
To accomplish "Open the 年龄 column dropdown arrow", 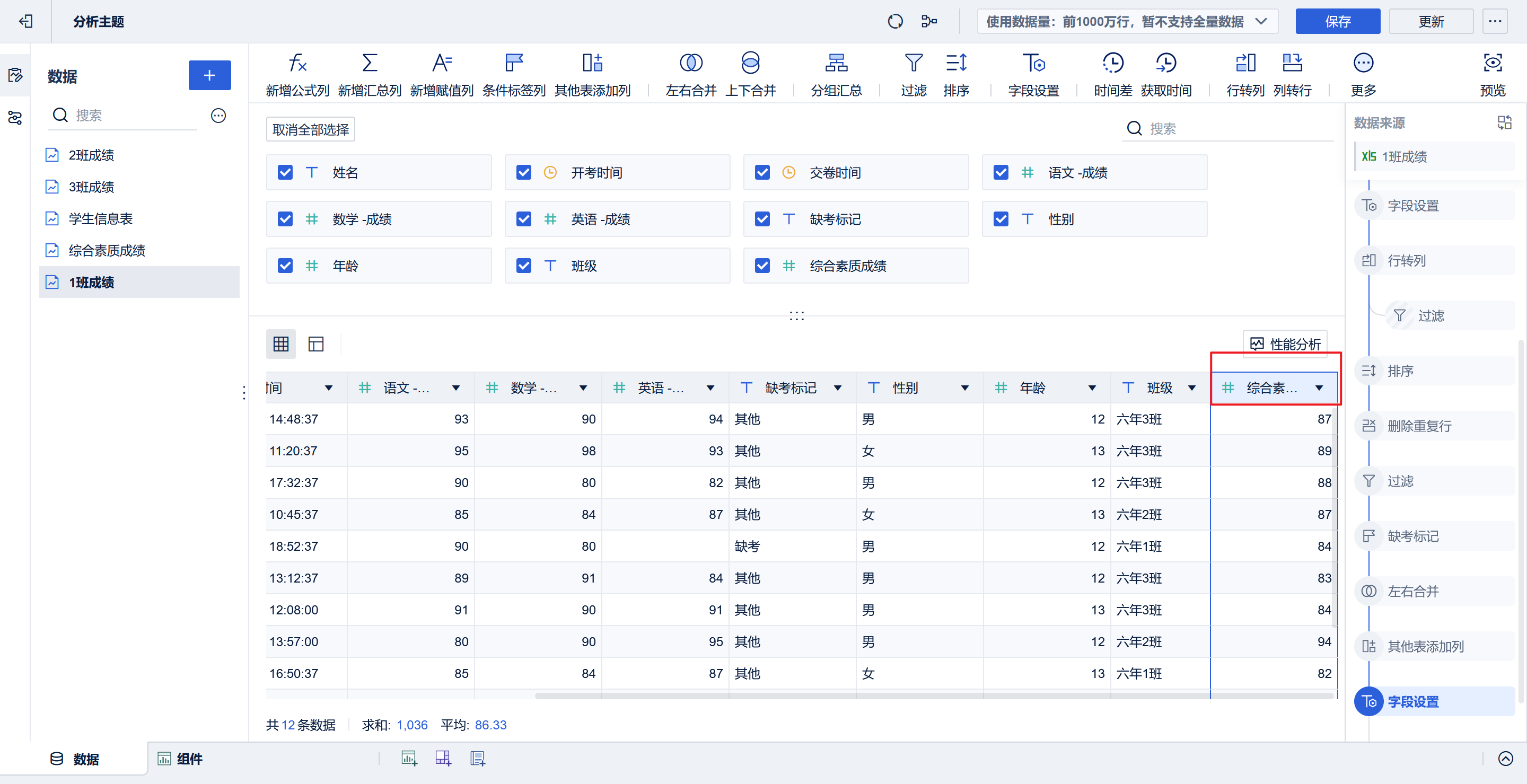I will (1092, 388).
